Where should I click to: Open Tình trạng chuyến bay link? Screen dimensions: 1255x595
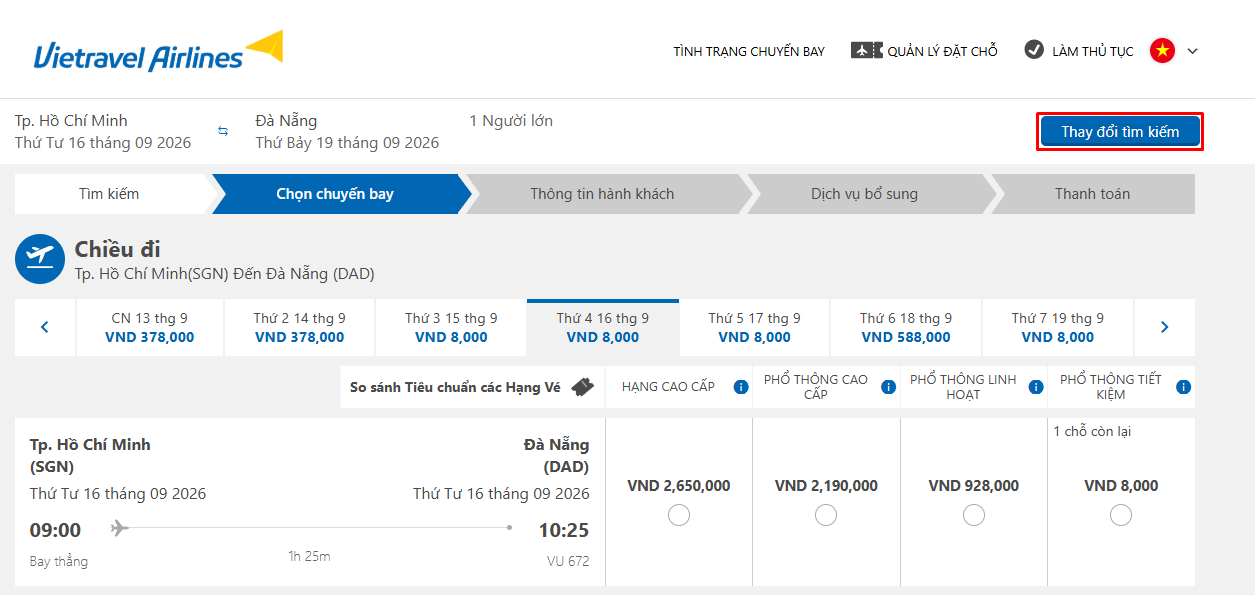(x=749, y=51)
